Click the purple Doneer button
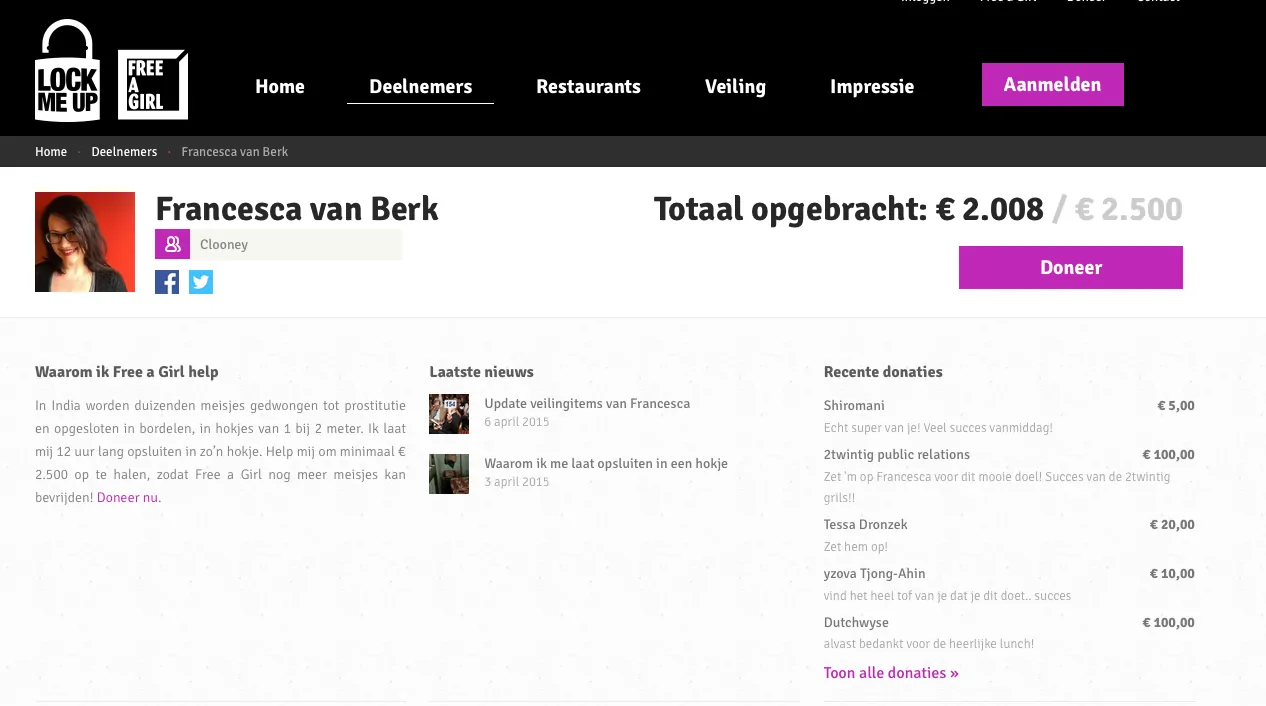This screenshot has width=1266, height=706. [1070, 268]
